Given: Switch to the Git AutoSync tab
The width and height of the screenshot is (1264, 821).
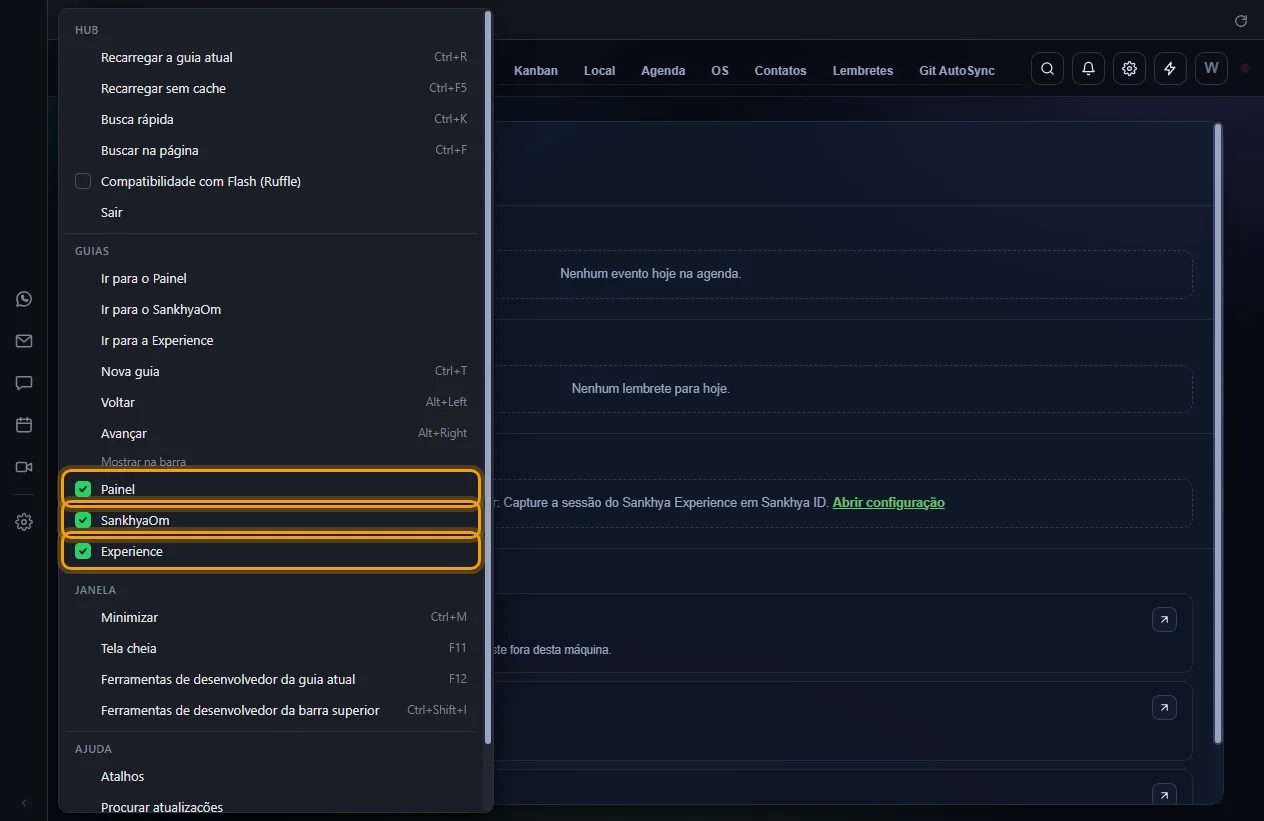Looking at the screenshot, I should click(x=957, y=70).
